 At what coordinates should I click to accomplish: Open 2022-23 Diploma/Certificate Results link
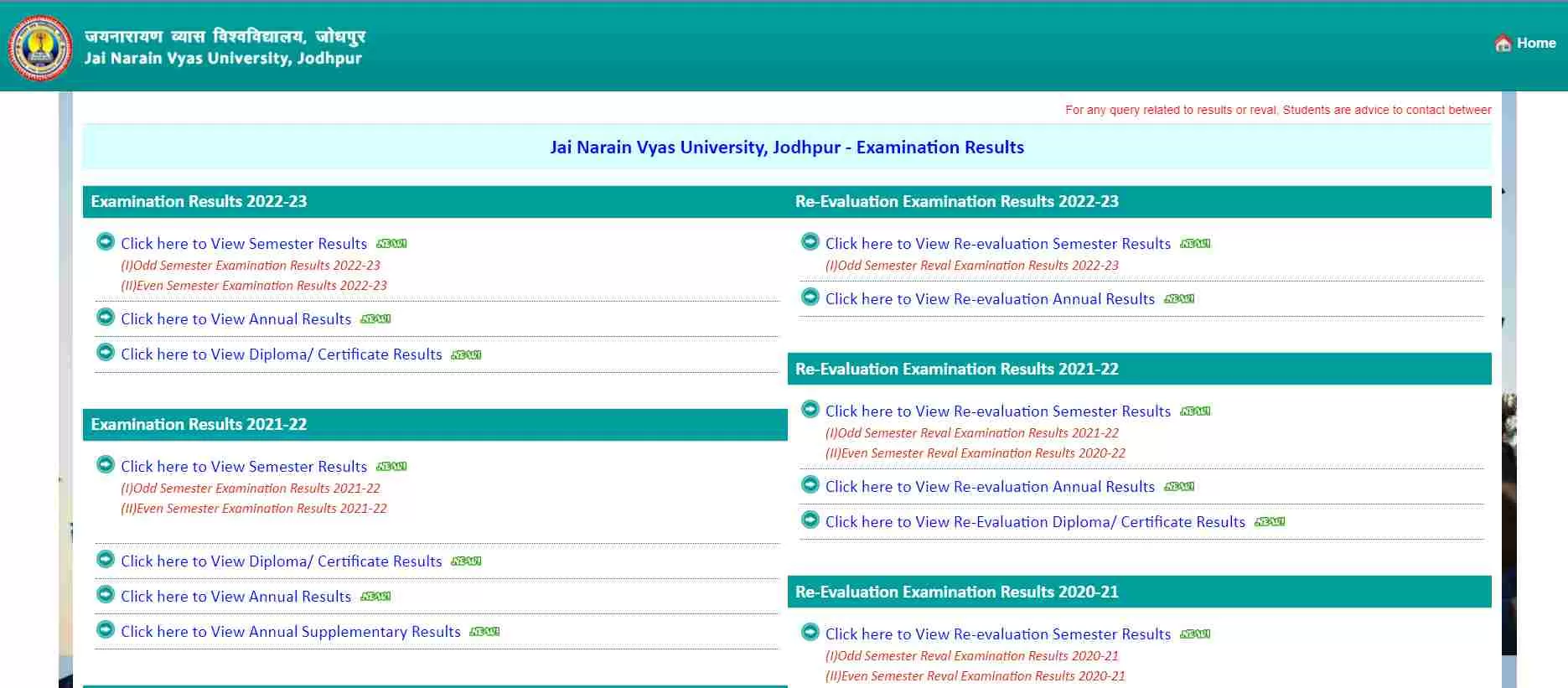[282, 354]
